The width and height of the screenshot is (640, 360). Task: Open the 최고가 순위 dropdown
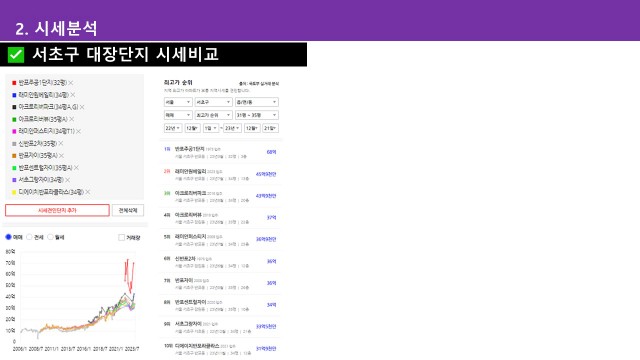pyautogui.click(x=213, y=115)
